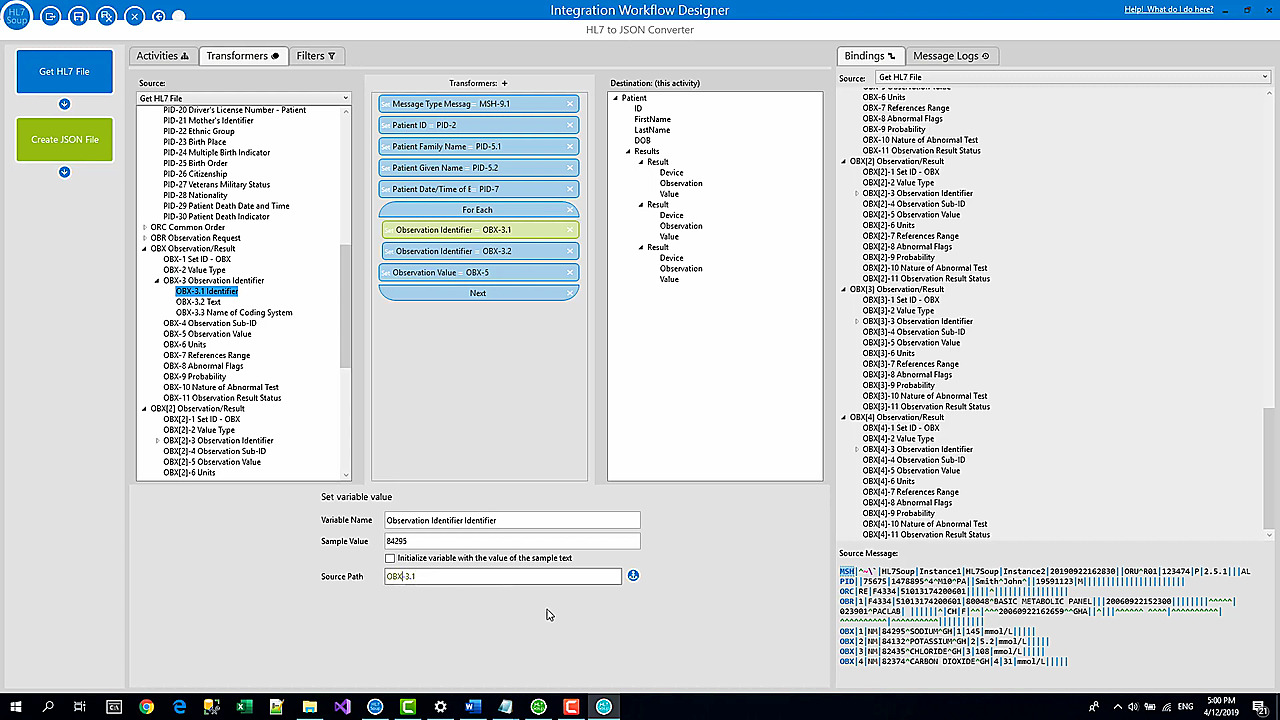
Task: Click the down arrow below Create JSON File
Action: [x=64, y=172]
